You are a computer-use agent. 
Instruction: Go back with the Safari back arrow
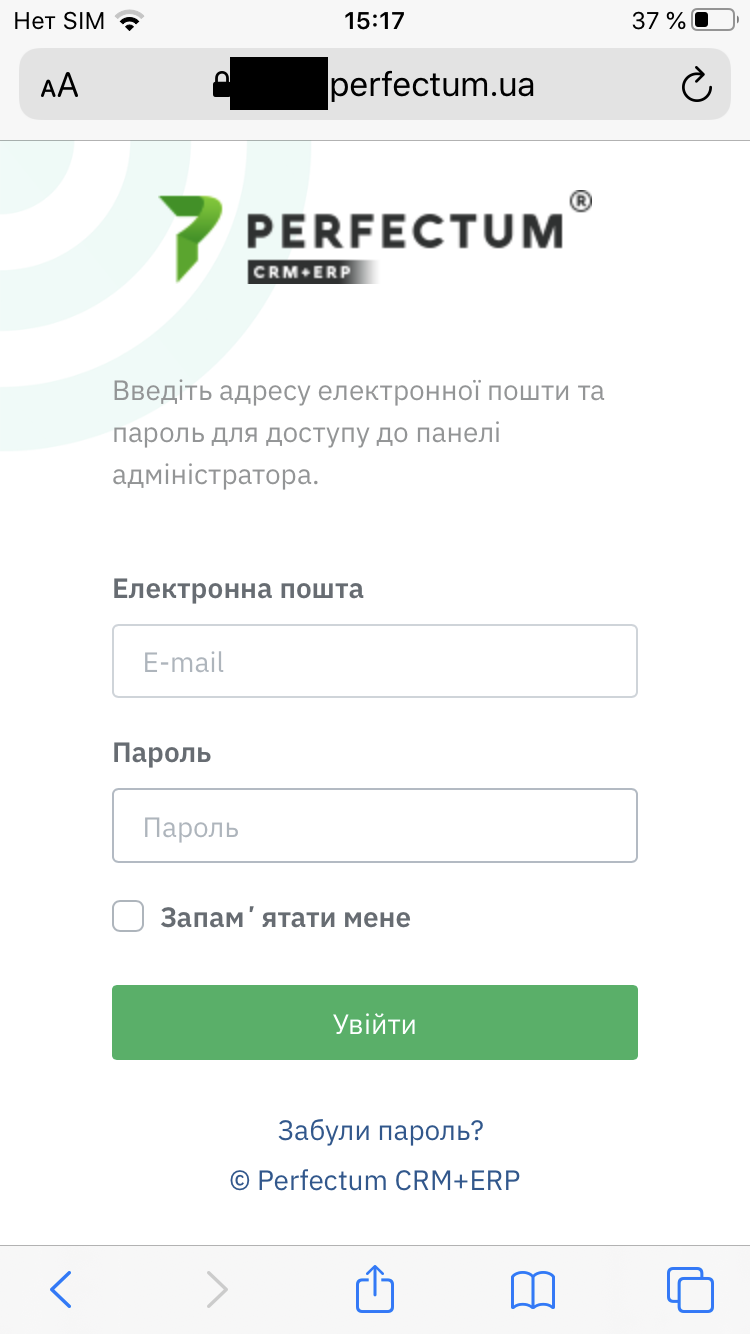pos(61,1289)
